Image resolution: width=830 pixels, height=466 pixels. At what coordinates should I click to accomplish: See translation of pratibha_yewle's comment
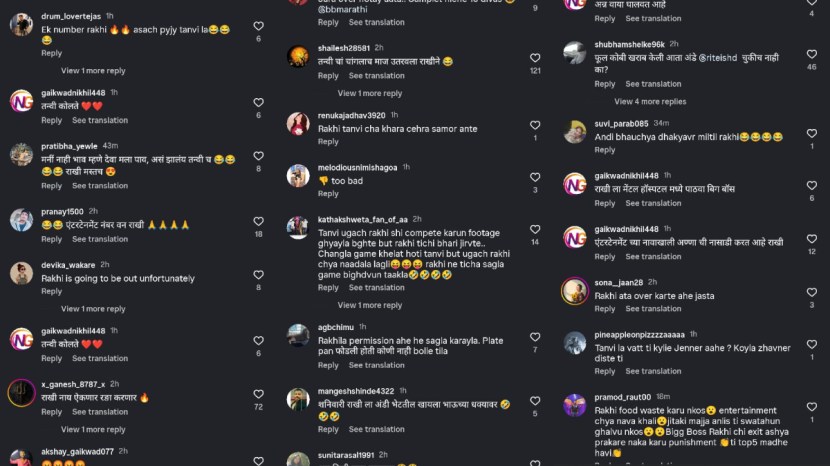pyautogui.click(x=100, y=186)
